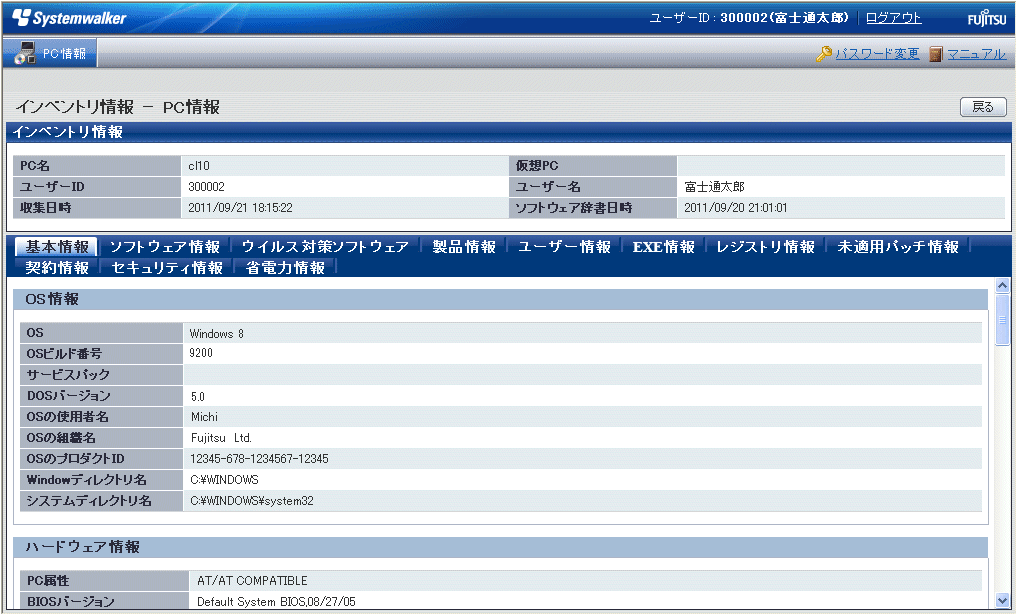Screen dimensions: 1016x614
Task: Switch to the 製品情報 tab
Action: (x=464, y=247)
